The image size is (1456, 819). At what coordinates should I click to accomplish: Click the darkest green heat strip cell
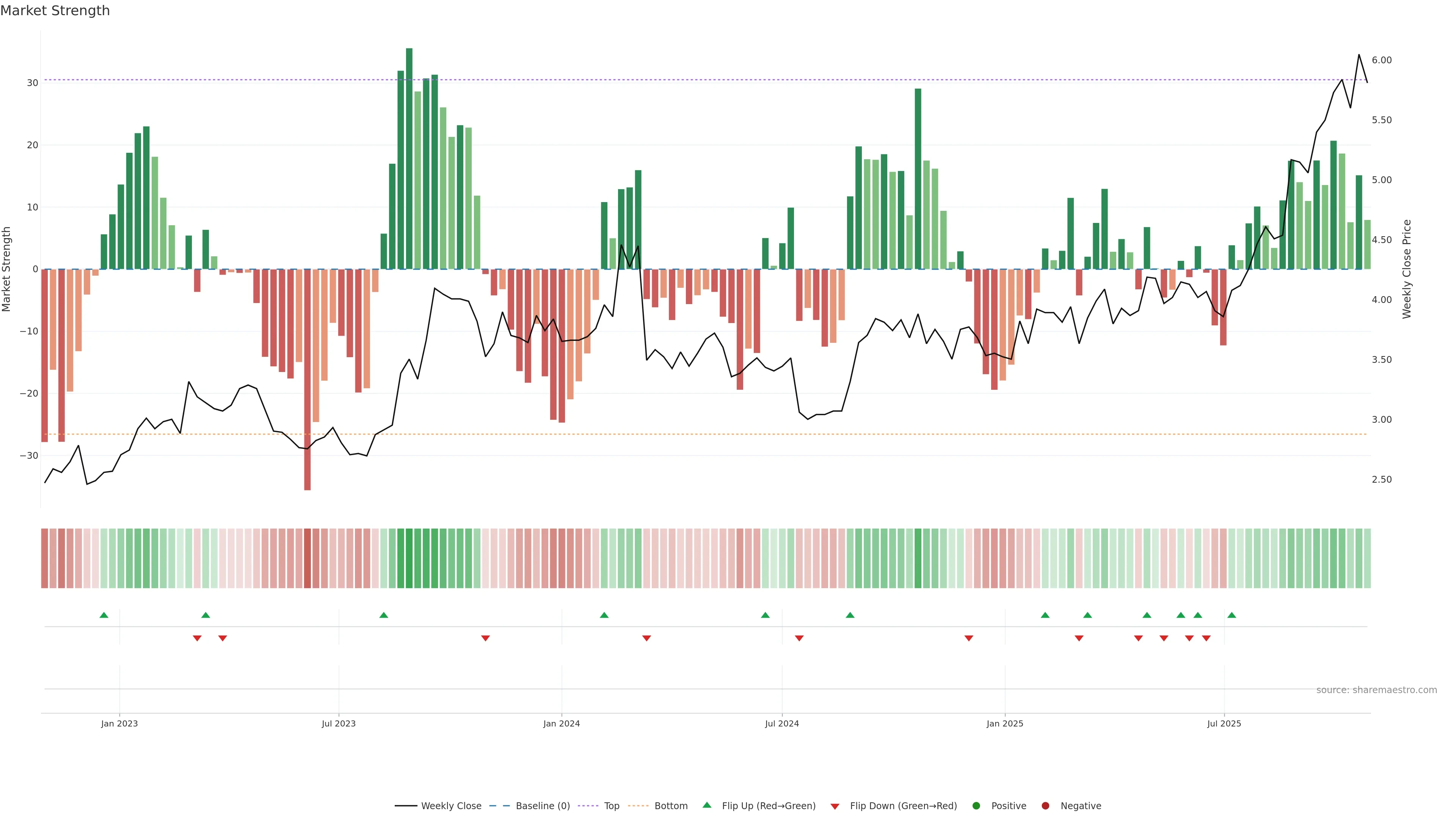[x=409, y=559]
